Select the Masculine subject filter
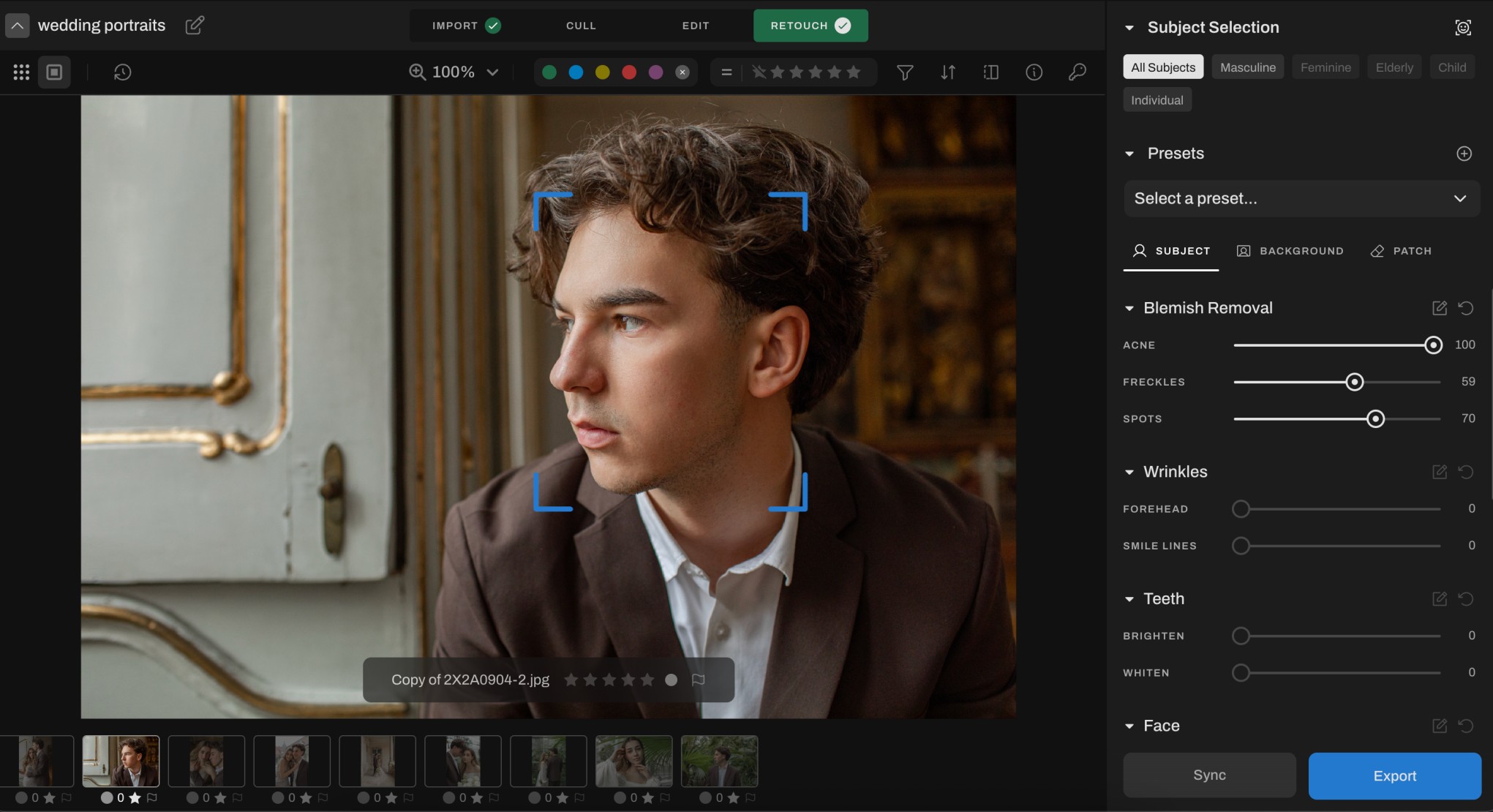The image size is (1493, 812). [1247, 67]
